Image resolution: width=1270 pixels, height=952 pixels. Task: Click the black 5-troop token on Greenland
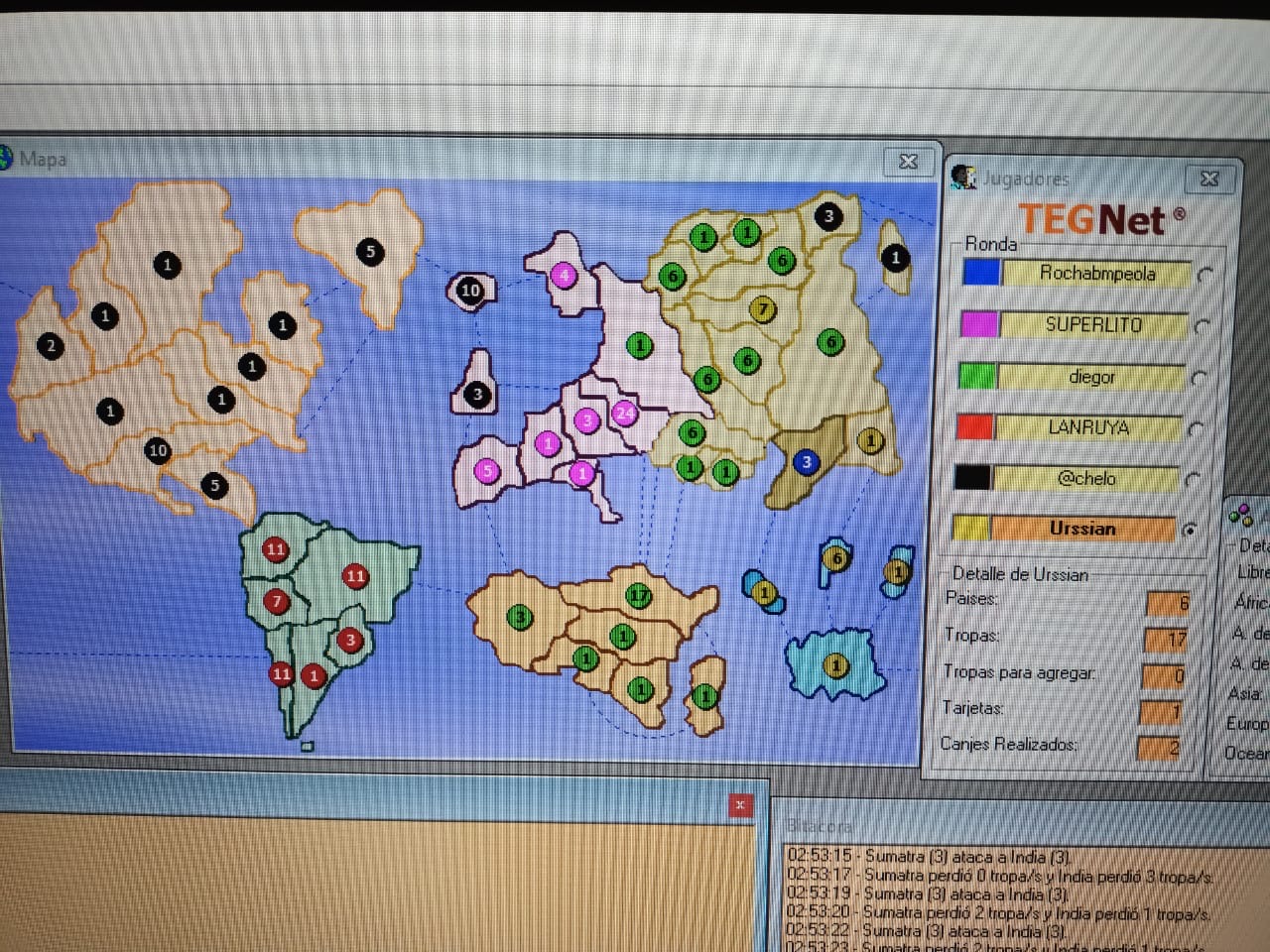(x=370, y=251)
